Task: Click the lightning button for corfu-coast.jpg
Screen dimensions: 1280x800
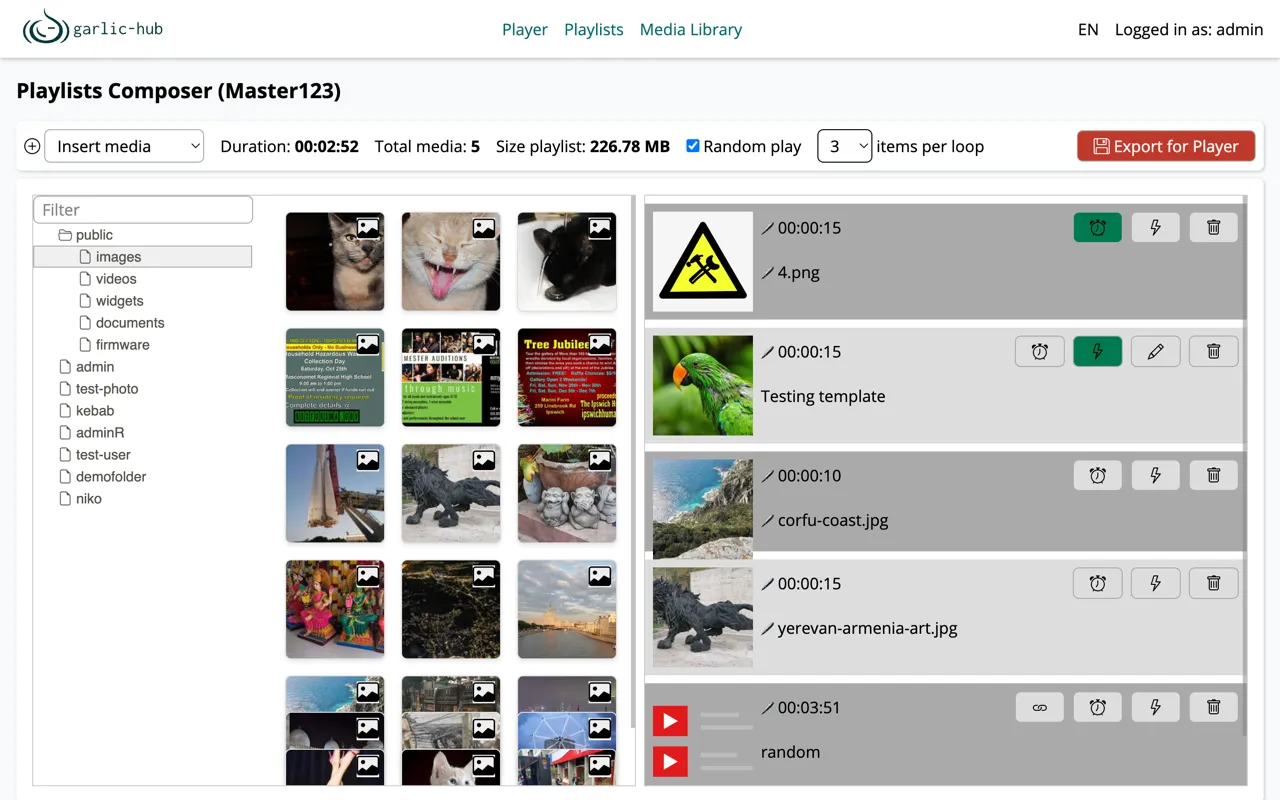Action: tap(1156, 475)
